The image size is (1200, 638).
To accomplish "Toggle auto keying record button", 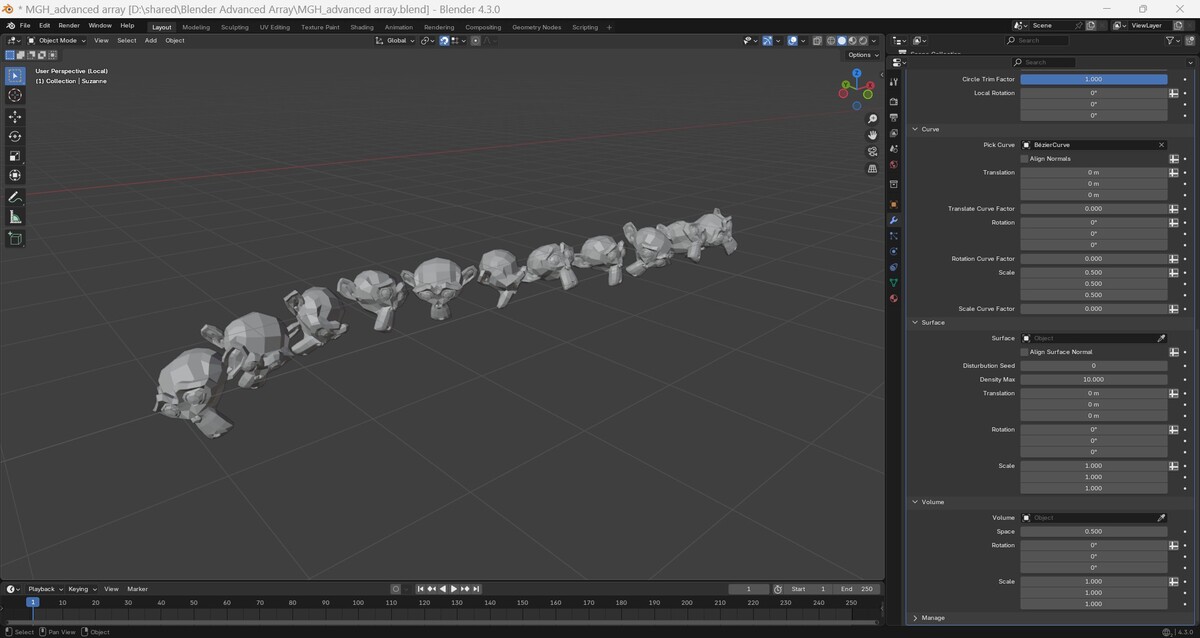I will 396,589.
